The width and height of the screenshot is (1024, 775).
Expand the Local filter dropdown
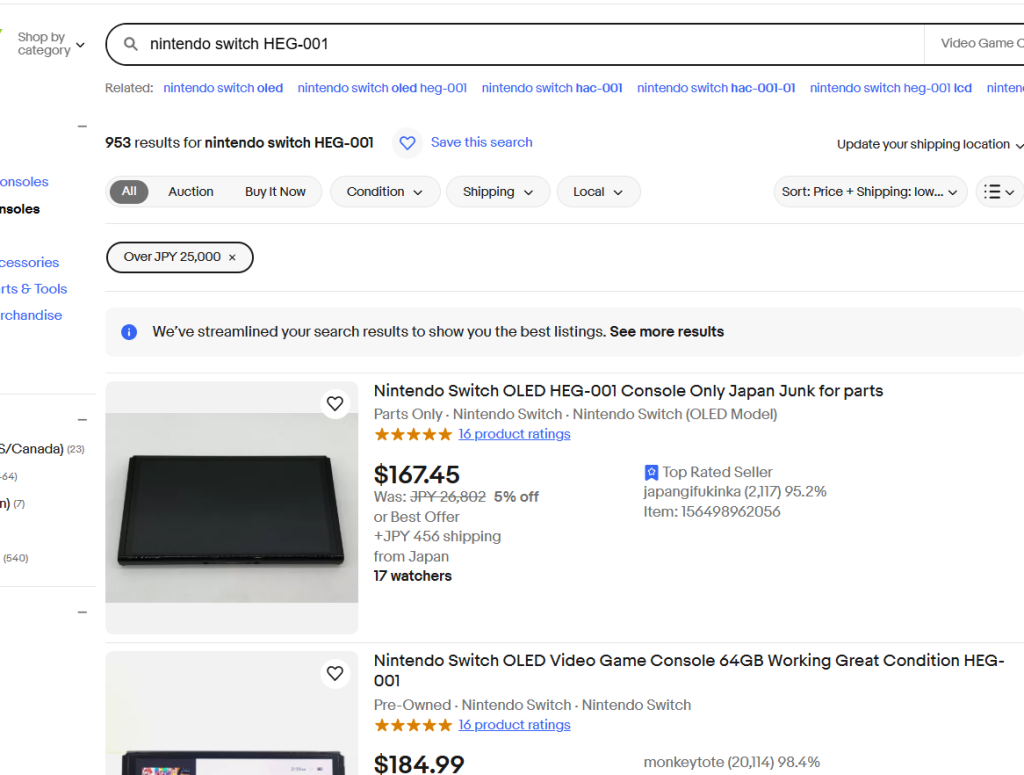point(598,192)
